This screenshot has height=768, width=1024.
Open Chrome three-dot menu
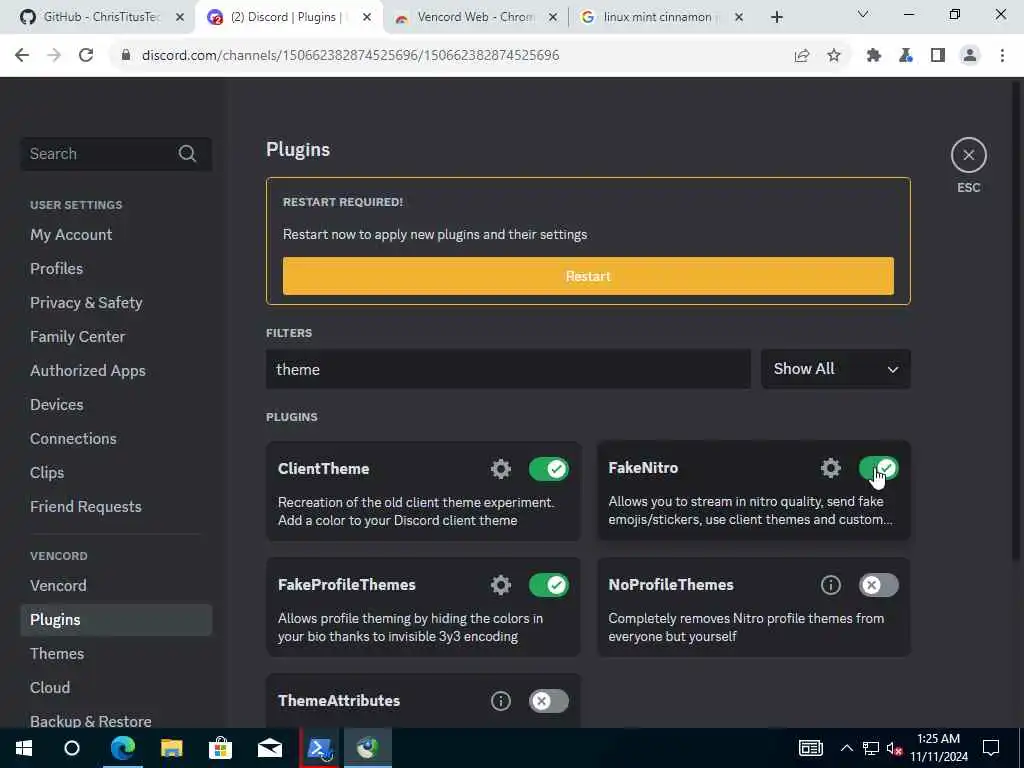pos(1002,56)
